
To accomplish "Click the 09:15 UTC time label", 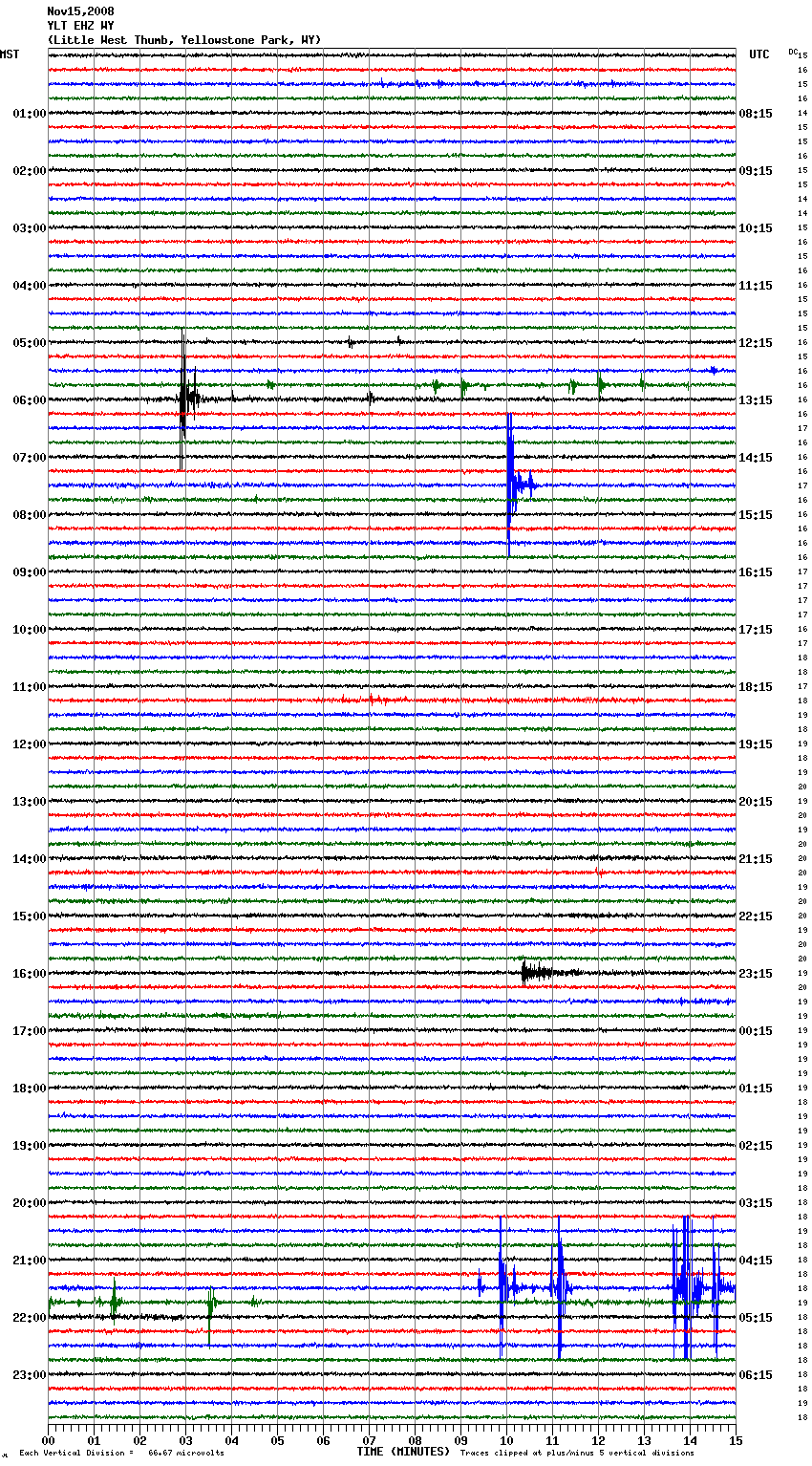I will tap(756, 171).
